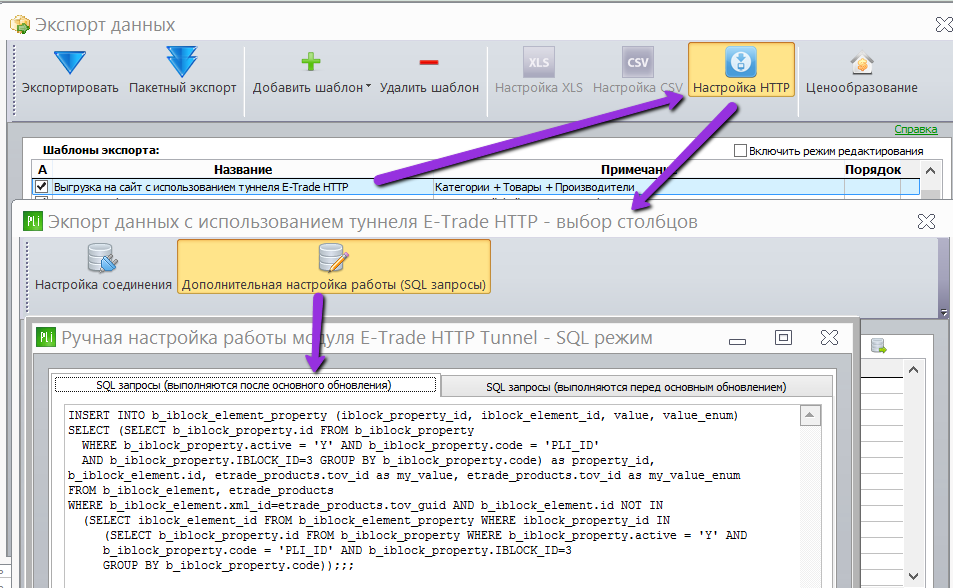
Task: Open the Настройка HTTP tool
Action: point(741,72)
